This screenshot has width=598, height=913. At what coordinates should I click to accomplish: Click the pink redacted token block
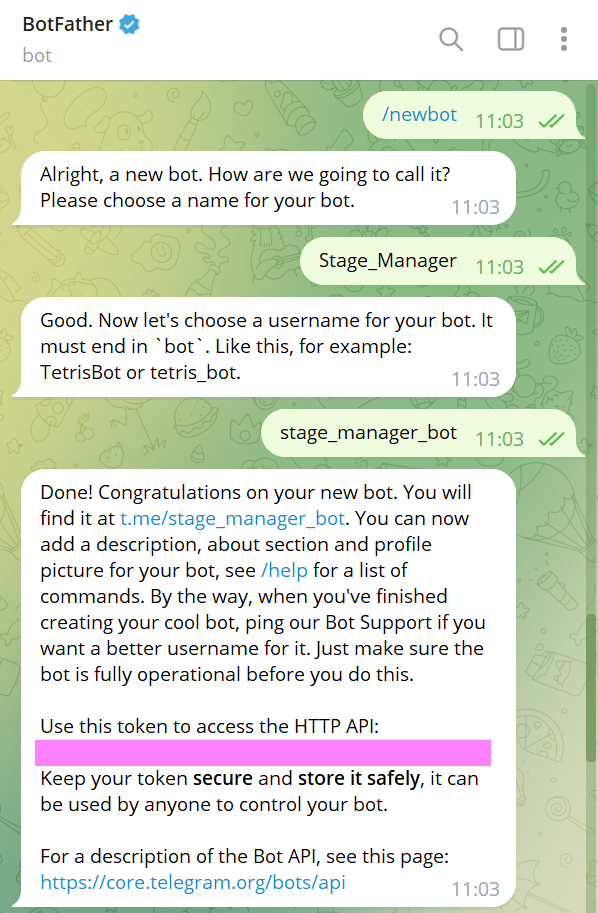tap(263, 753)
